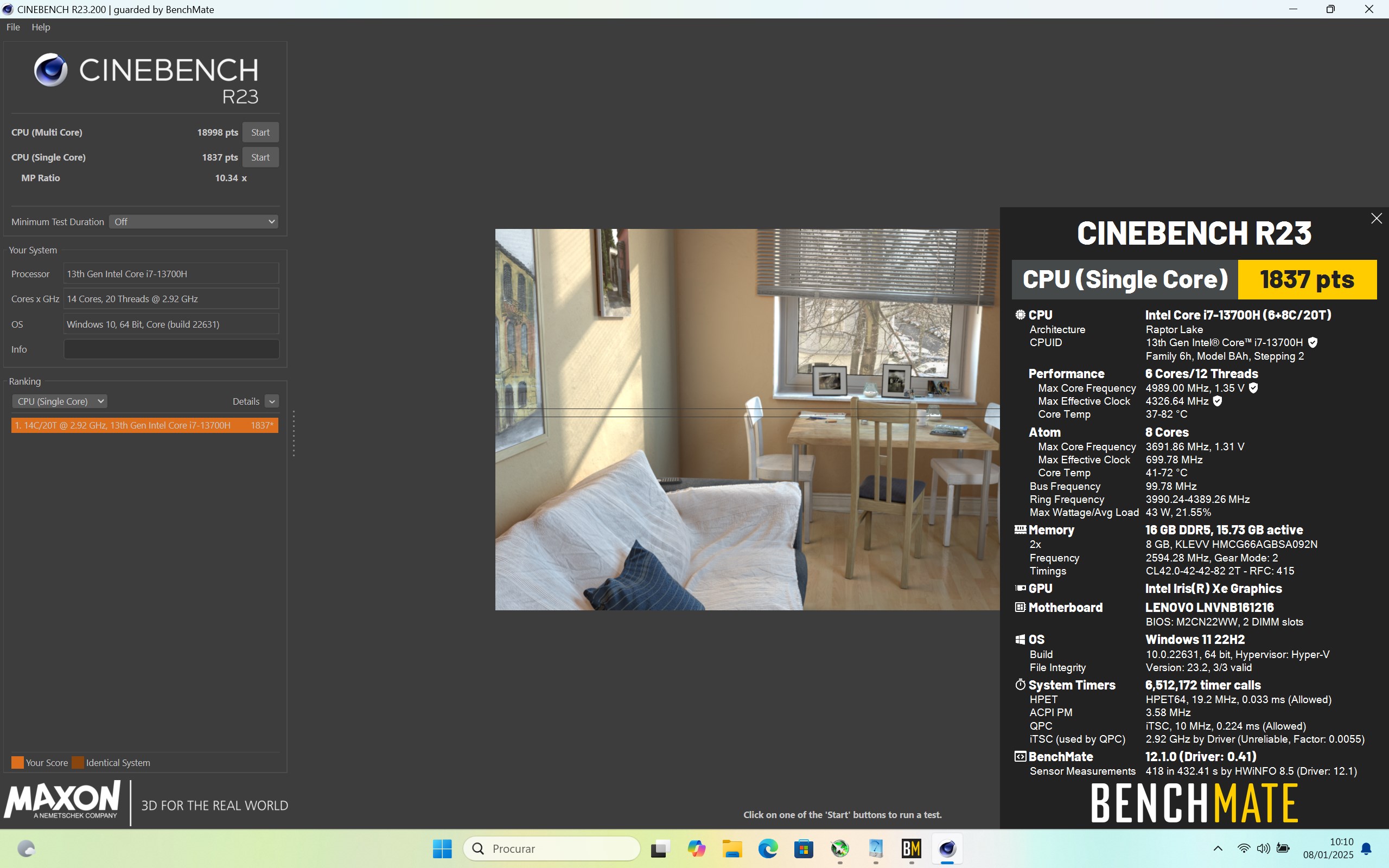Image resolution: width=1389 pixels, height=868 pixels.
Task: Select the 14C/20T ranking entry with 1837
Action: click(145, 425)
